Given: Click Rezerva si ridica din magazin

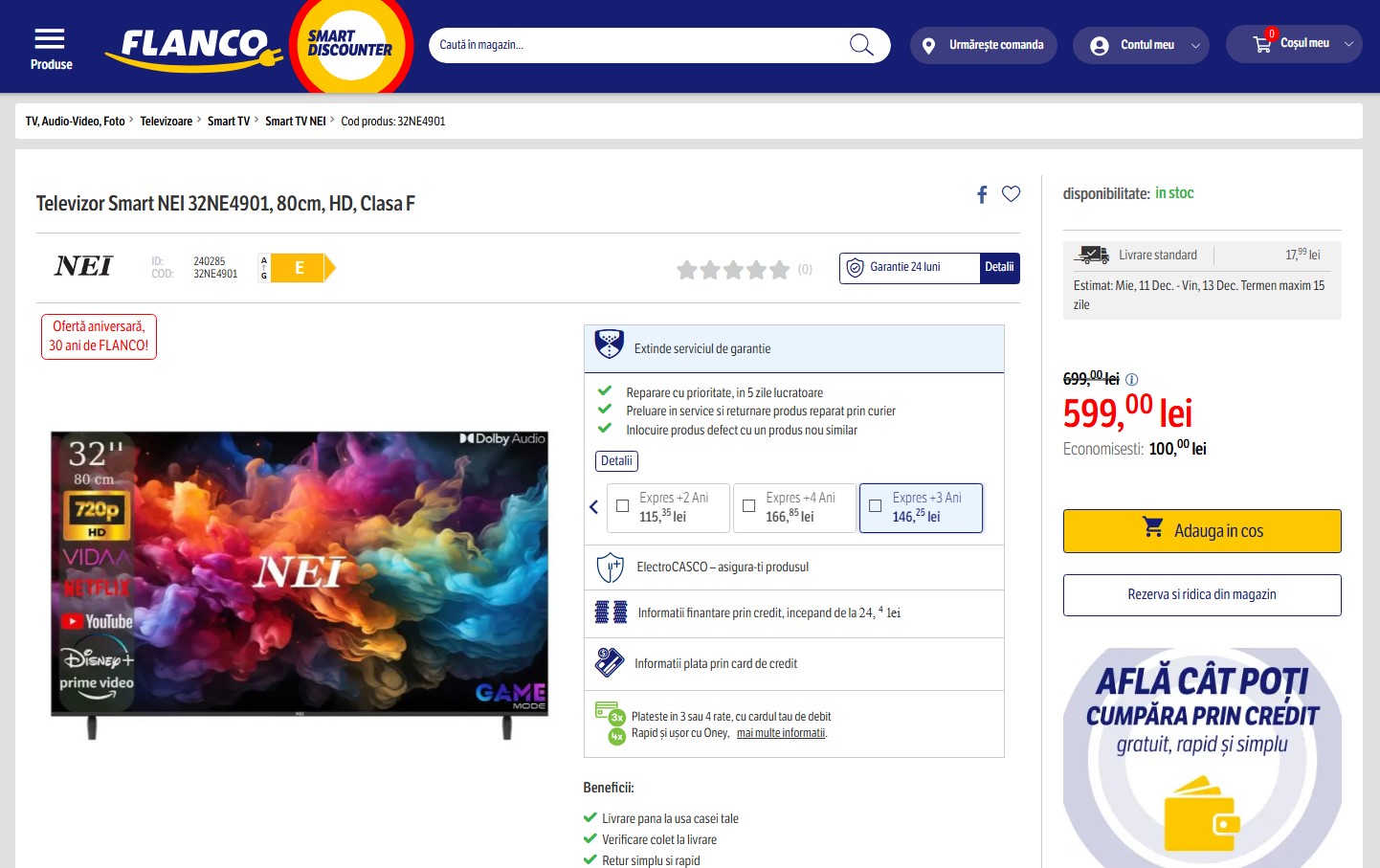Looking at the screenshot, I should point(1202,595).
